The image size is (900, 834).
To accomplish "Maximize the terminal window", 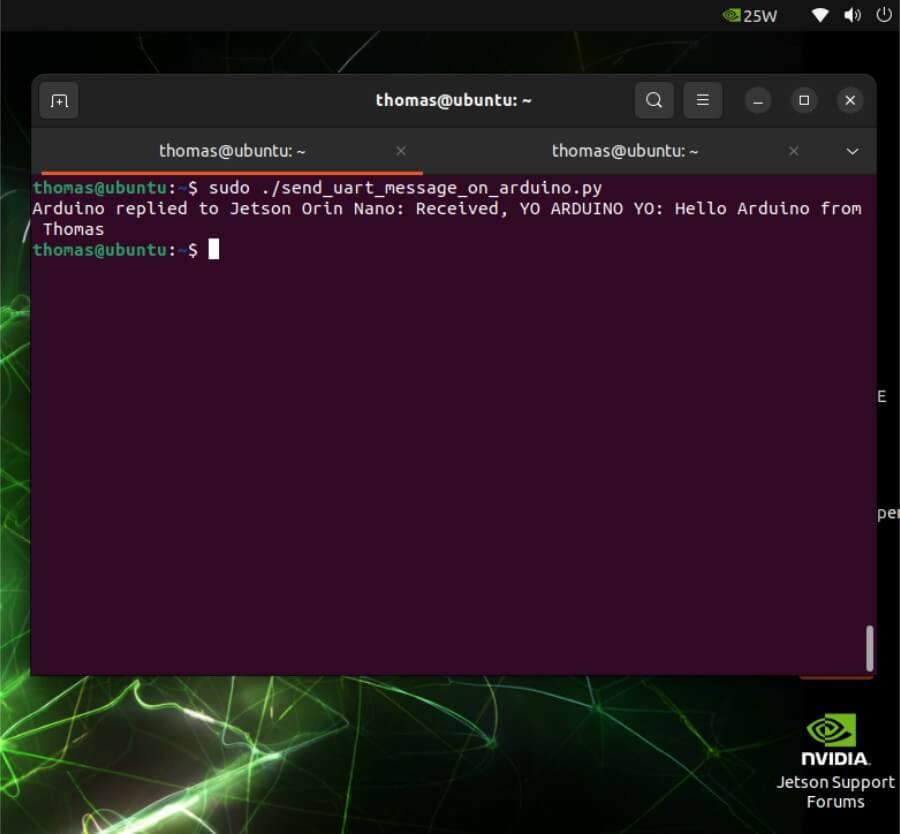I will [x=804, y=101].
